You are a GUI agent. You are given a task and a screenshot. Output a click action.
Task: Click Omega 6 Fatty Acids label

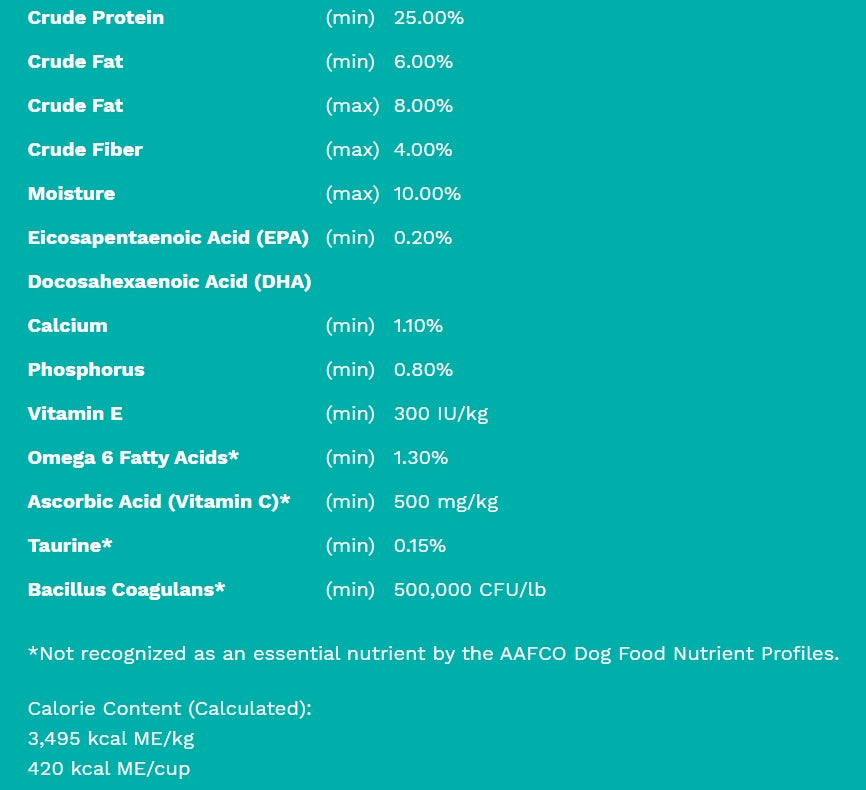pyautogui.click(x=133, y=458)
